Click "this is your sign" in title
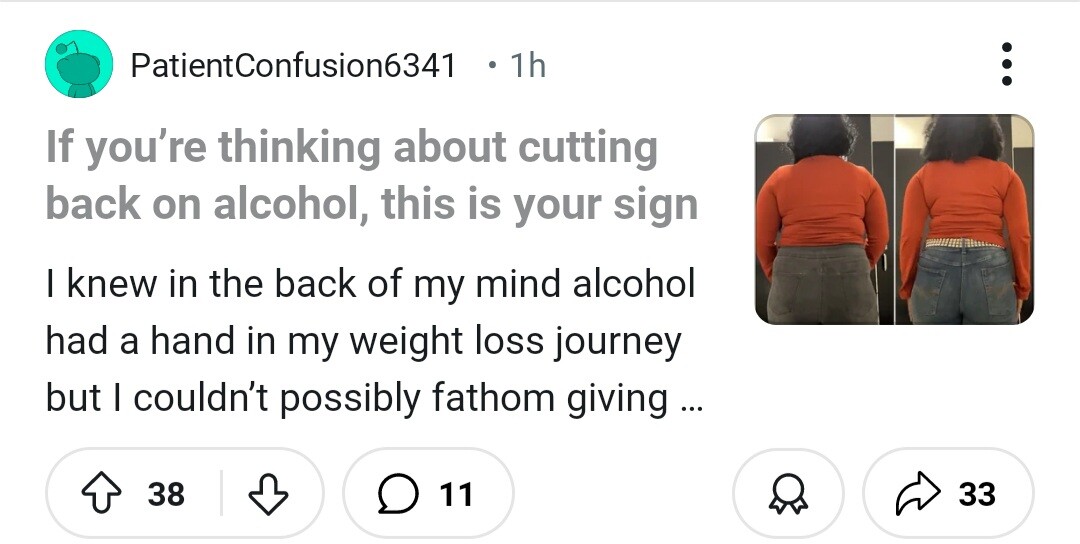 (x=539, y=205)
